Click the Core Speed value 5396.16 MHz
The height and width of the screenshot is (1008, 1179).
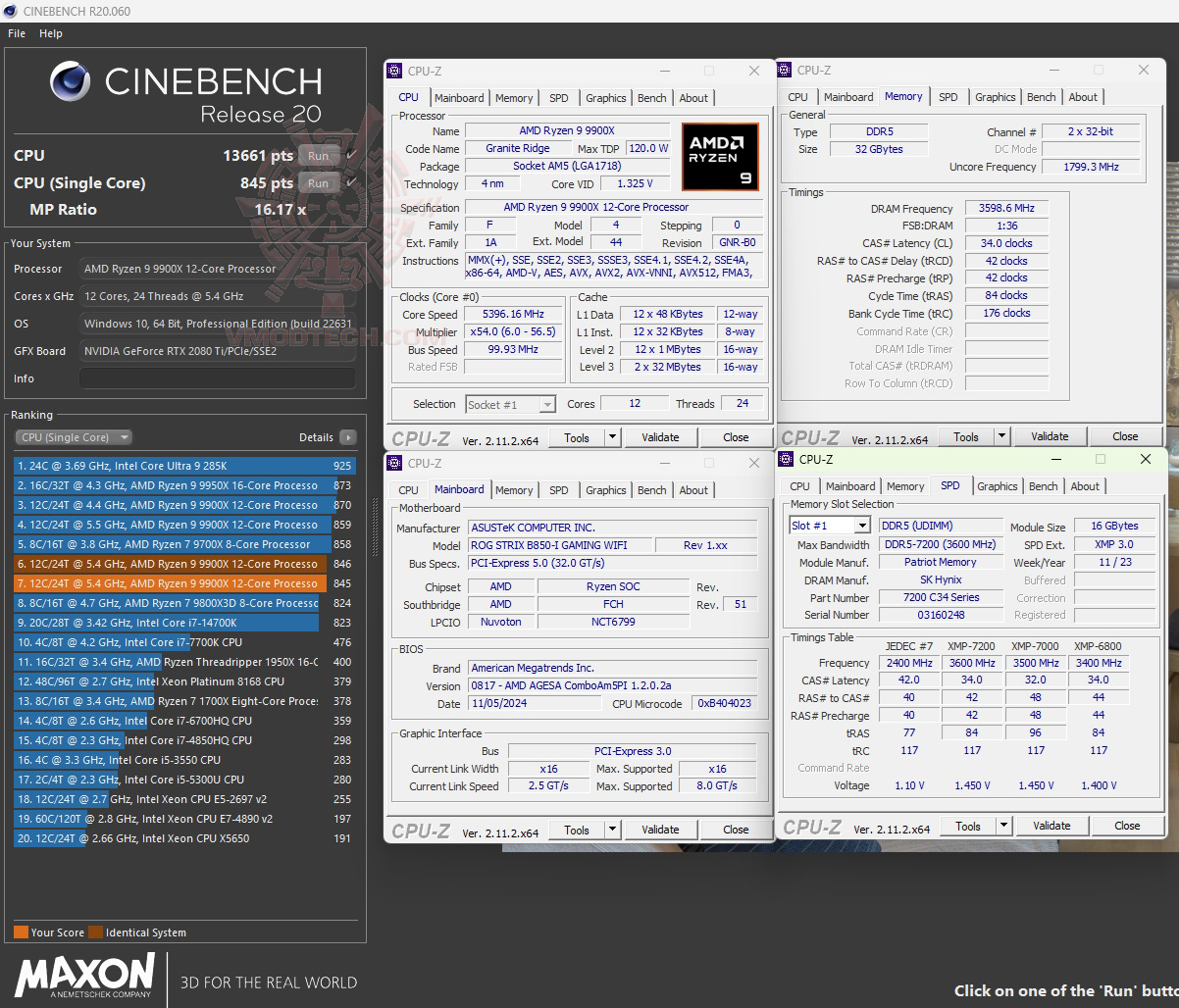pyautogui.click(x=514, y=315)
